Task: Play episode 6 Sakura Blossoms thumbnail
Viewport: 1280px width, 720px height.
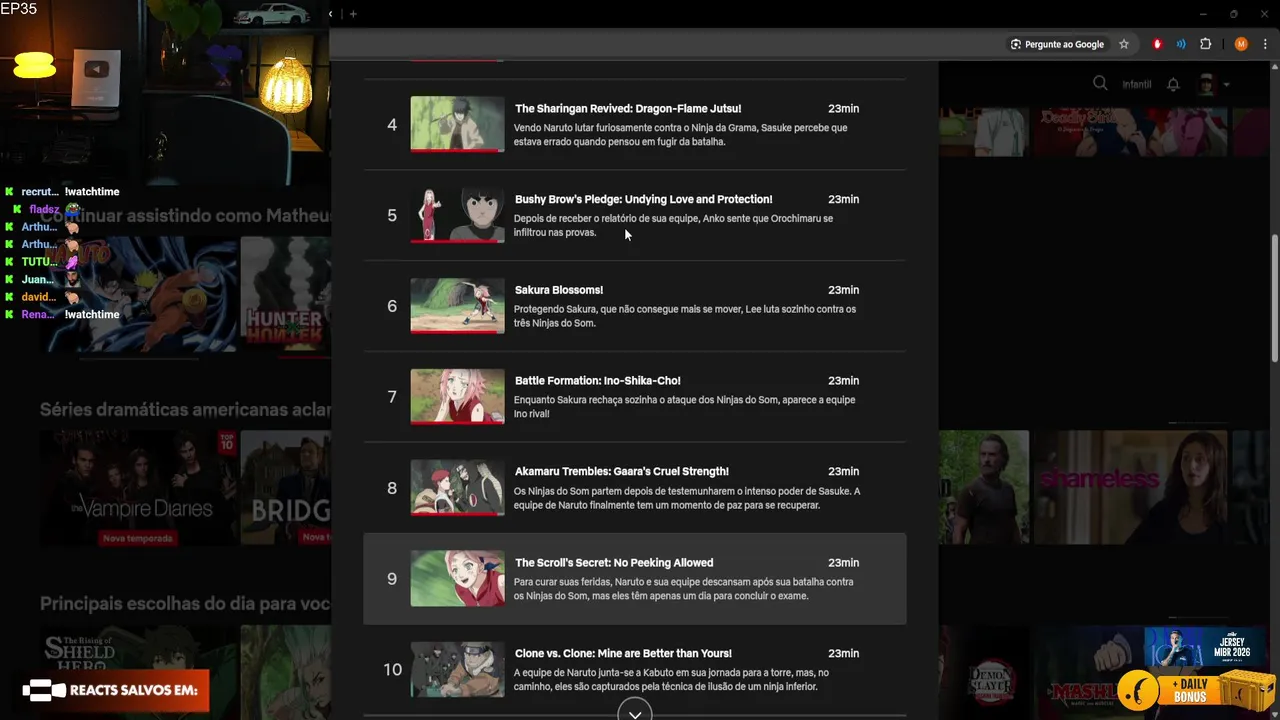Action: click(x=457, y=306)
